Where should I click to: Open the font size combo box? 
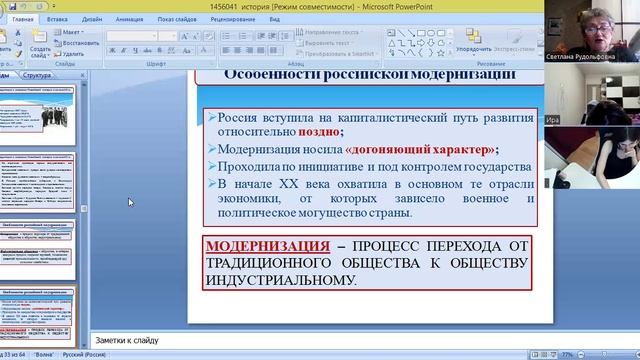tap(168, 36)
